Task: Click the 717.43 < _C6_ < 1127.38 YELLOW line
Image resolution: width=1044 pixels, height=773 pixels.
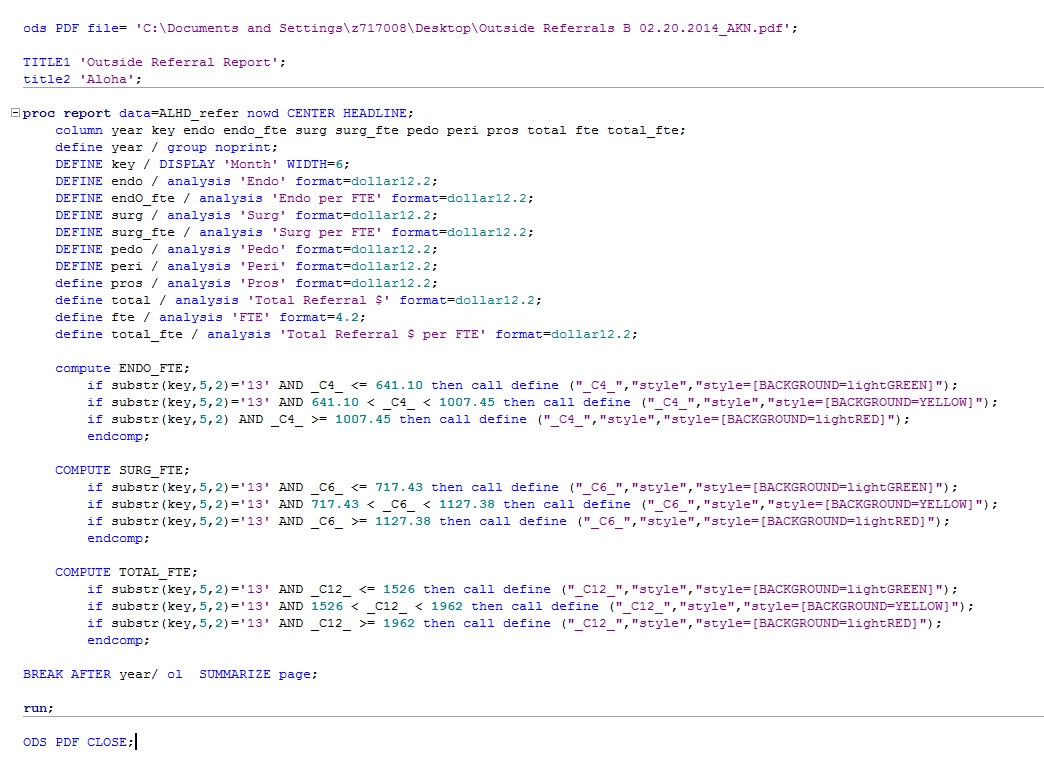Action: [x=543, y=504]
